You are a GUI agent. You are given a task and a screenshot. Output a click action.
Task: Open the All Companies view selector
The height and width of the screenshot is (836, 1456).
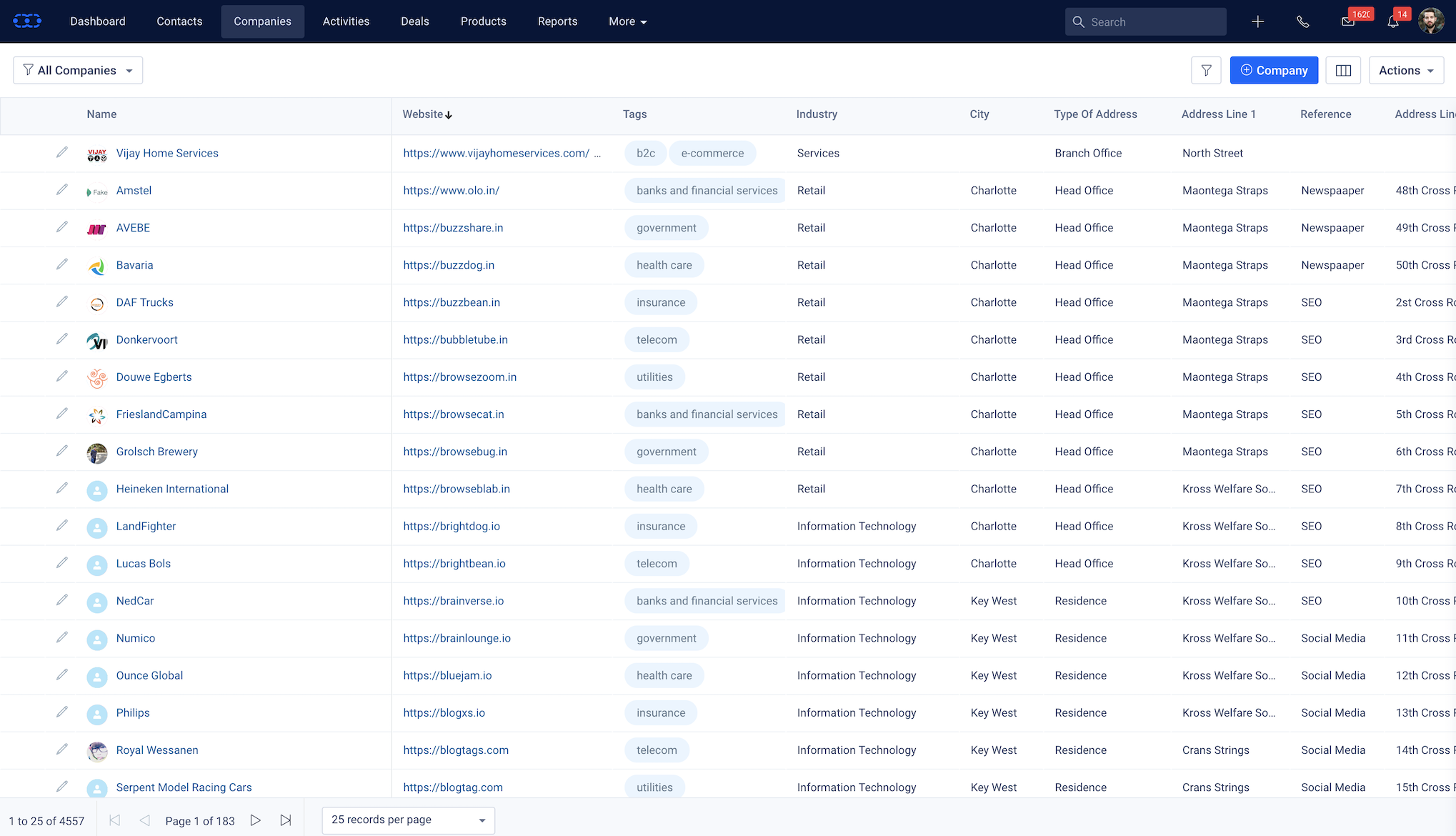(77, 70)
